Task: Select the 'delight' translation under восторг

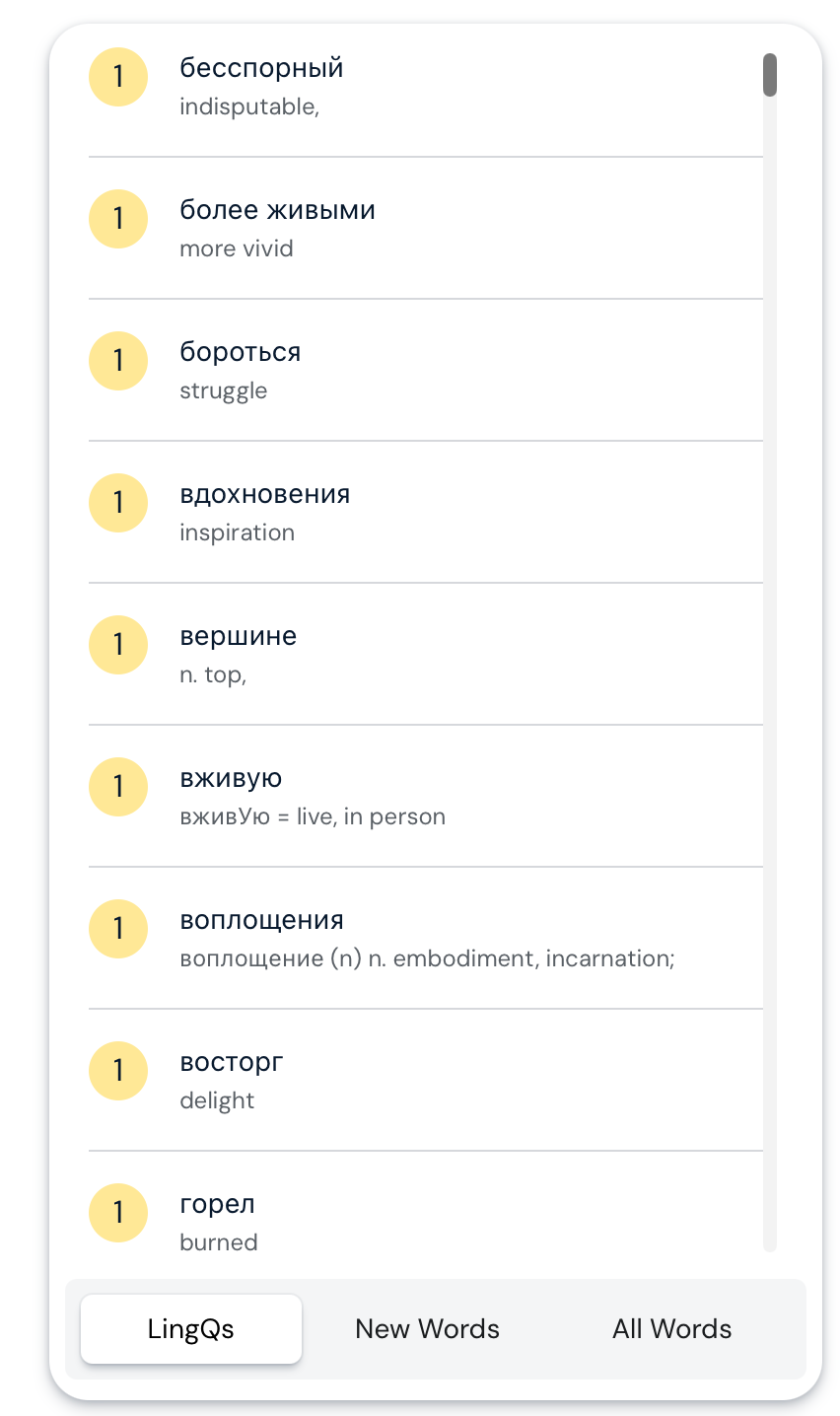Action: (217, 1100)
